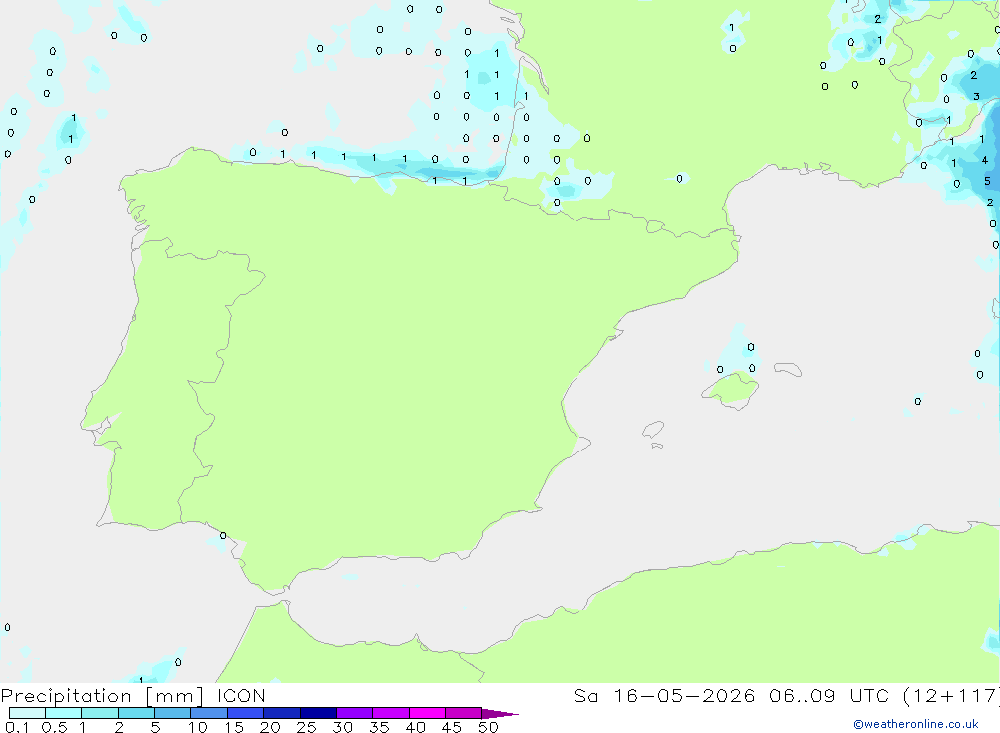Screen dimensions: 1000x733
Task: Click the 'Sa 16-05-2026' date text
Action: (665, 696)
